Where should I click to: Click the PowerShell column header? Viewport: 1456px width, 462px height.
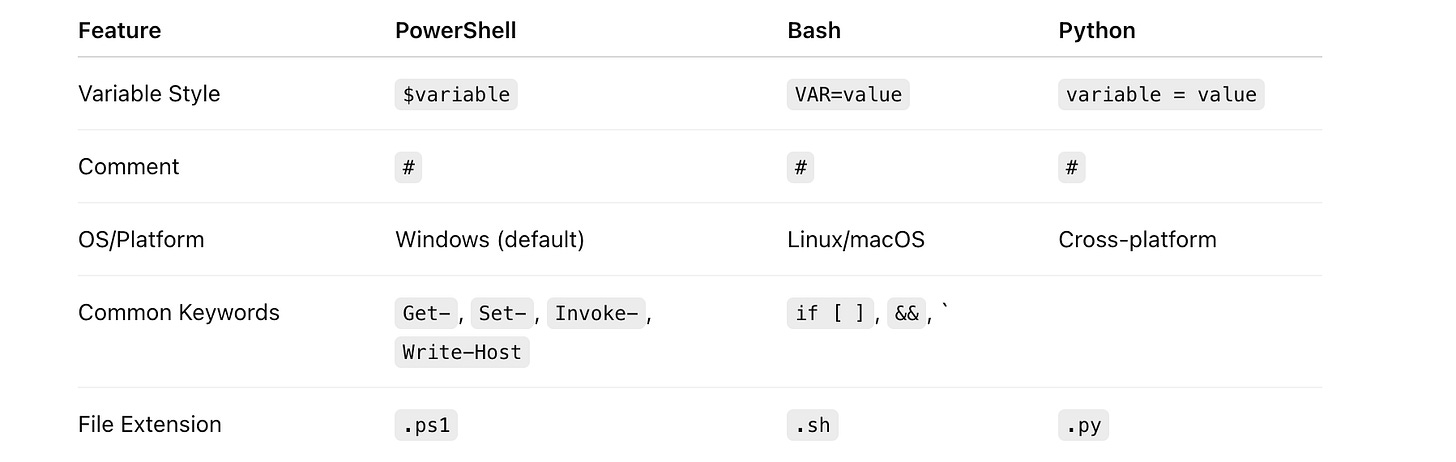456,30
